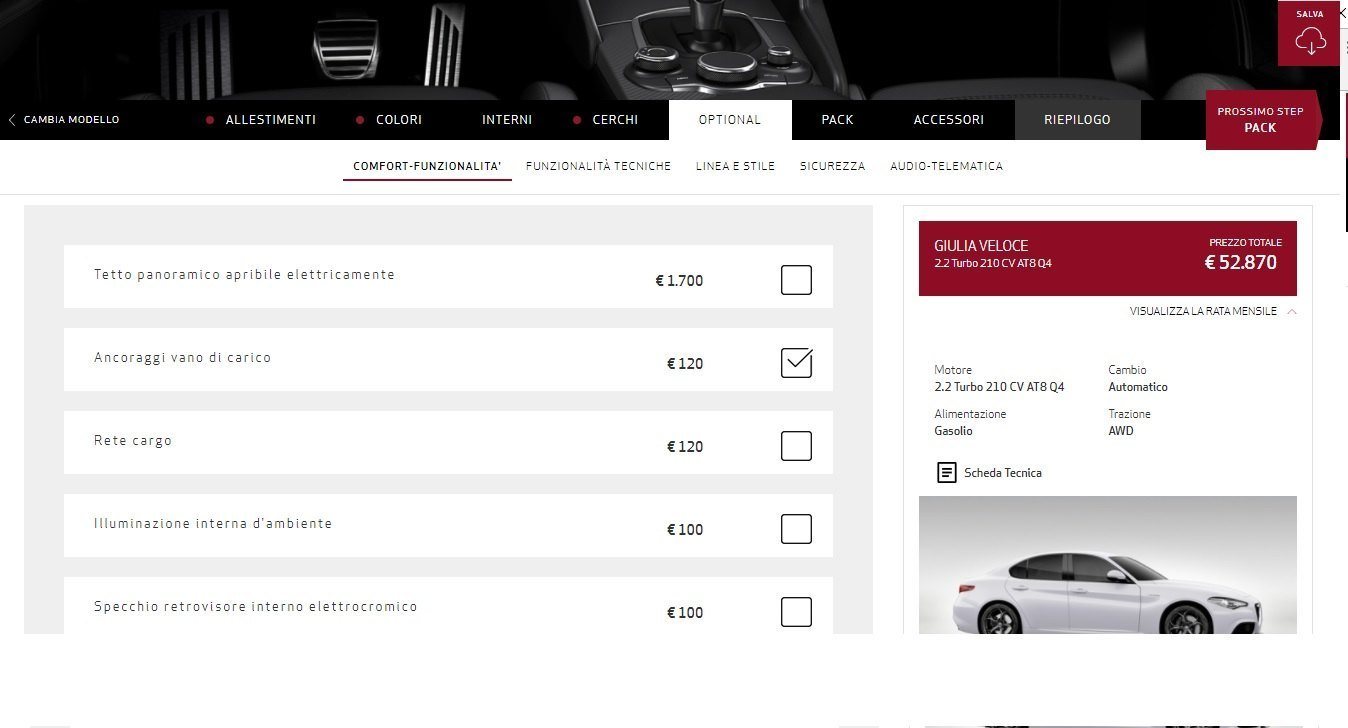Screen dimensions: 1348x728
Task: Tick the Illuminazione interna d'ambiente checkbox
Action: coord(796,529)
